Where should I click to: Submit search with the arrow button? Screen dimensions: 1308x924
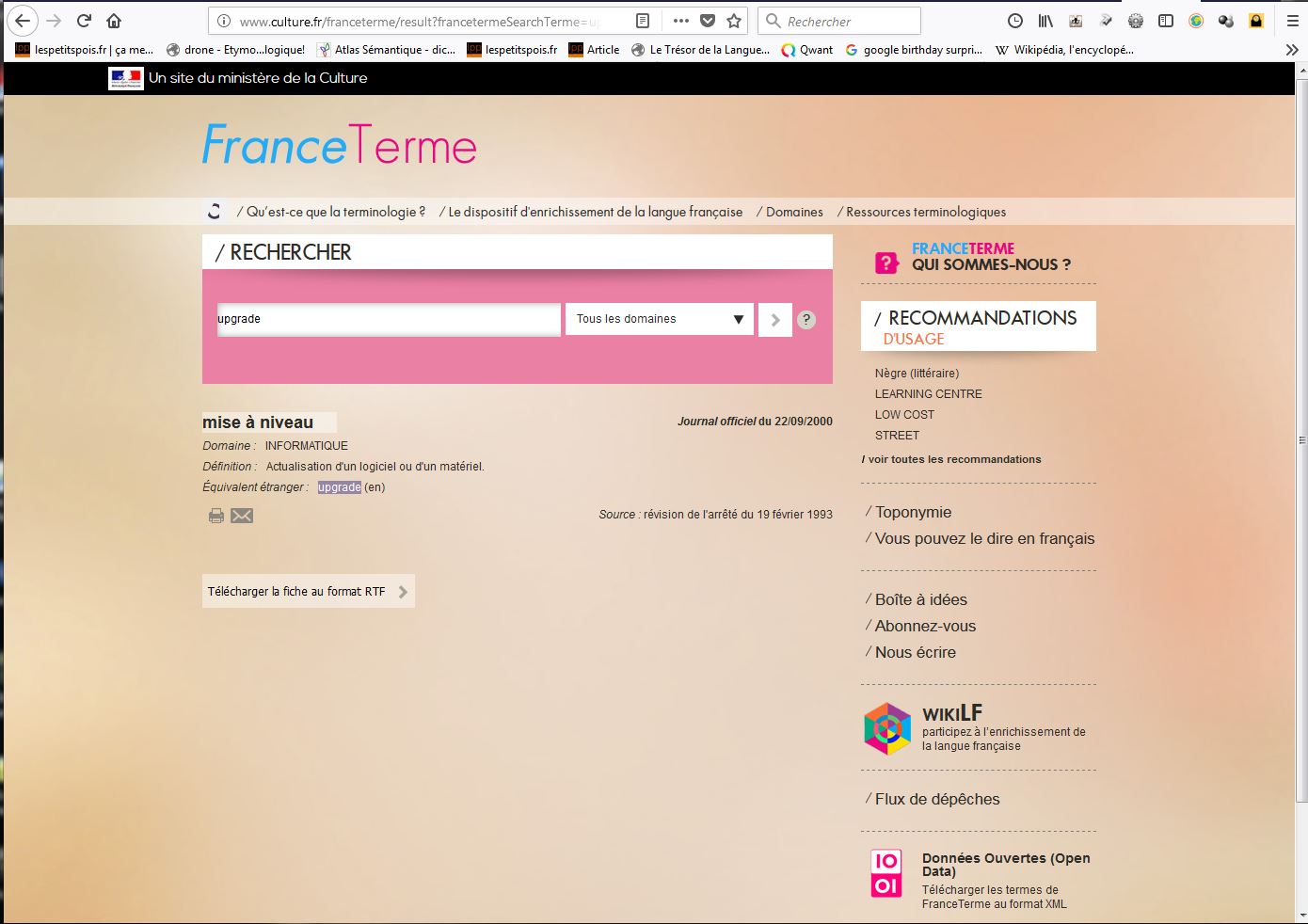pyautogui.click(x=774, y=320)
